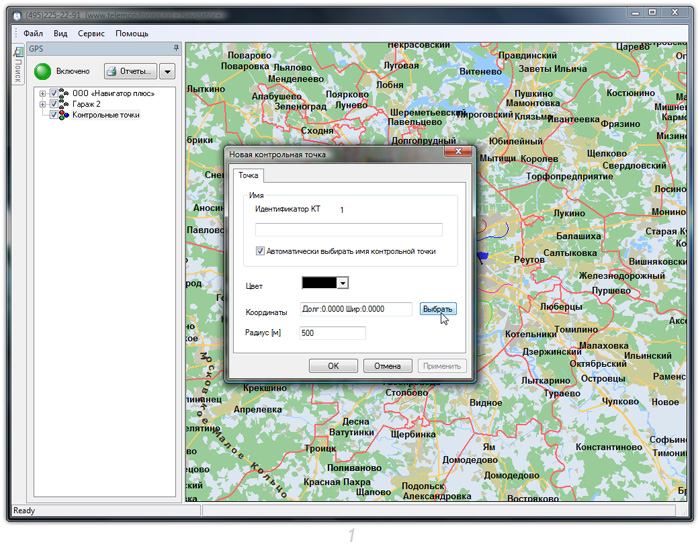Image resolution: width=700 pixels, height=558 pixels.
Task: Click the Отмена button
Action: pos(387,366)
